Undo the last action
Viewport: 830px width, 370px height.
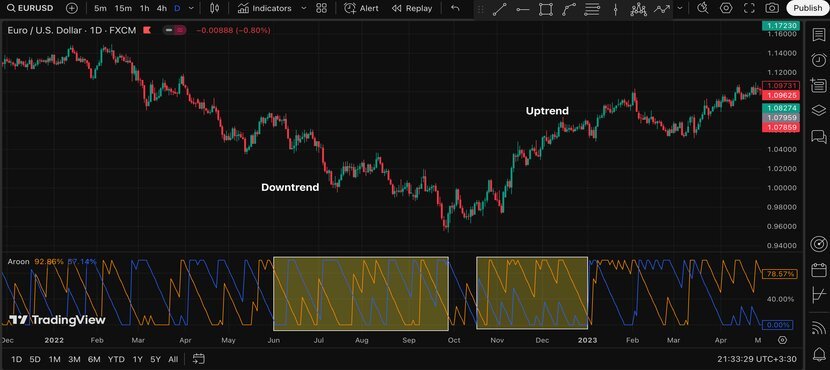[455, 8]
